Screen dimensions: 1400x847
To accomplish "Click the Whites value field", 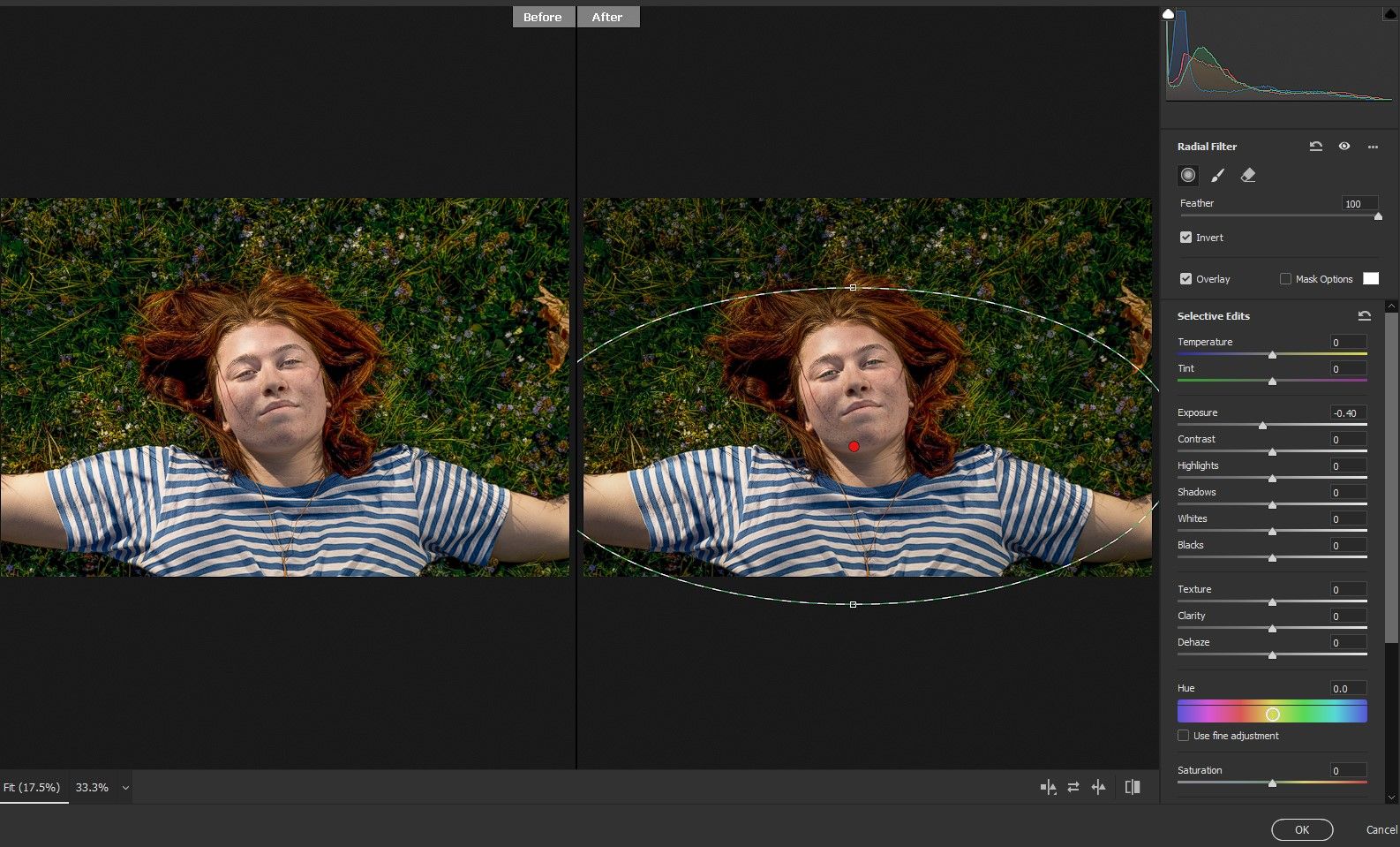I will (1349, 518).
